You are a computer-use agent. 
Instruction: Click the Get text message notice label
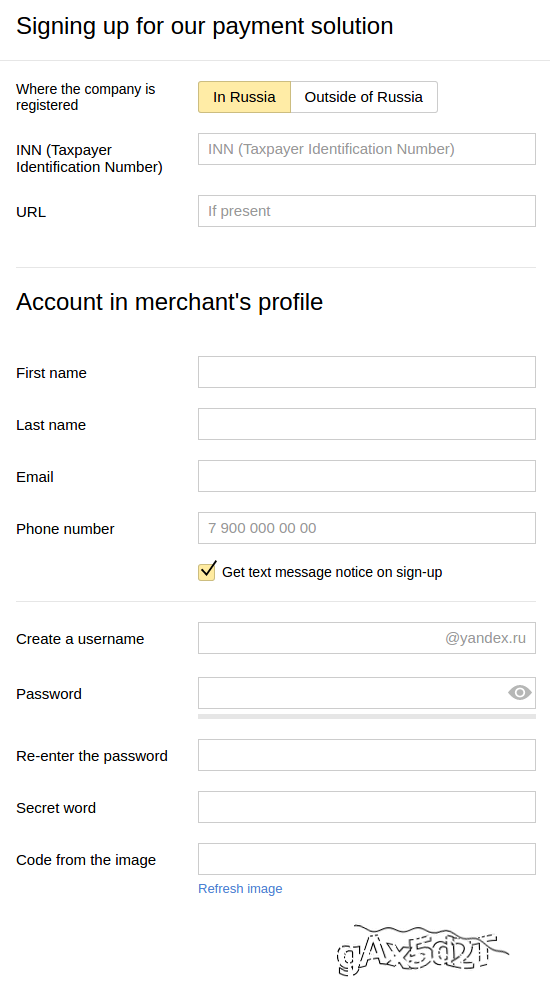(x=332, y=572)
